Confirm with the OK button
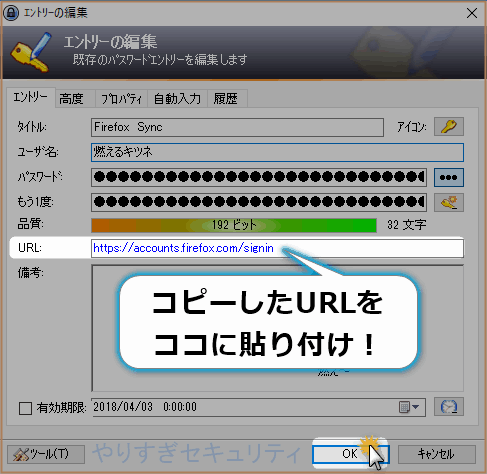The width and height of the screenshot is (487, 474). pos(351,454)
